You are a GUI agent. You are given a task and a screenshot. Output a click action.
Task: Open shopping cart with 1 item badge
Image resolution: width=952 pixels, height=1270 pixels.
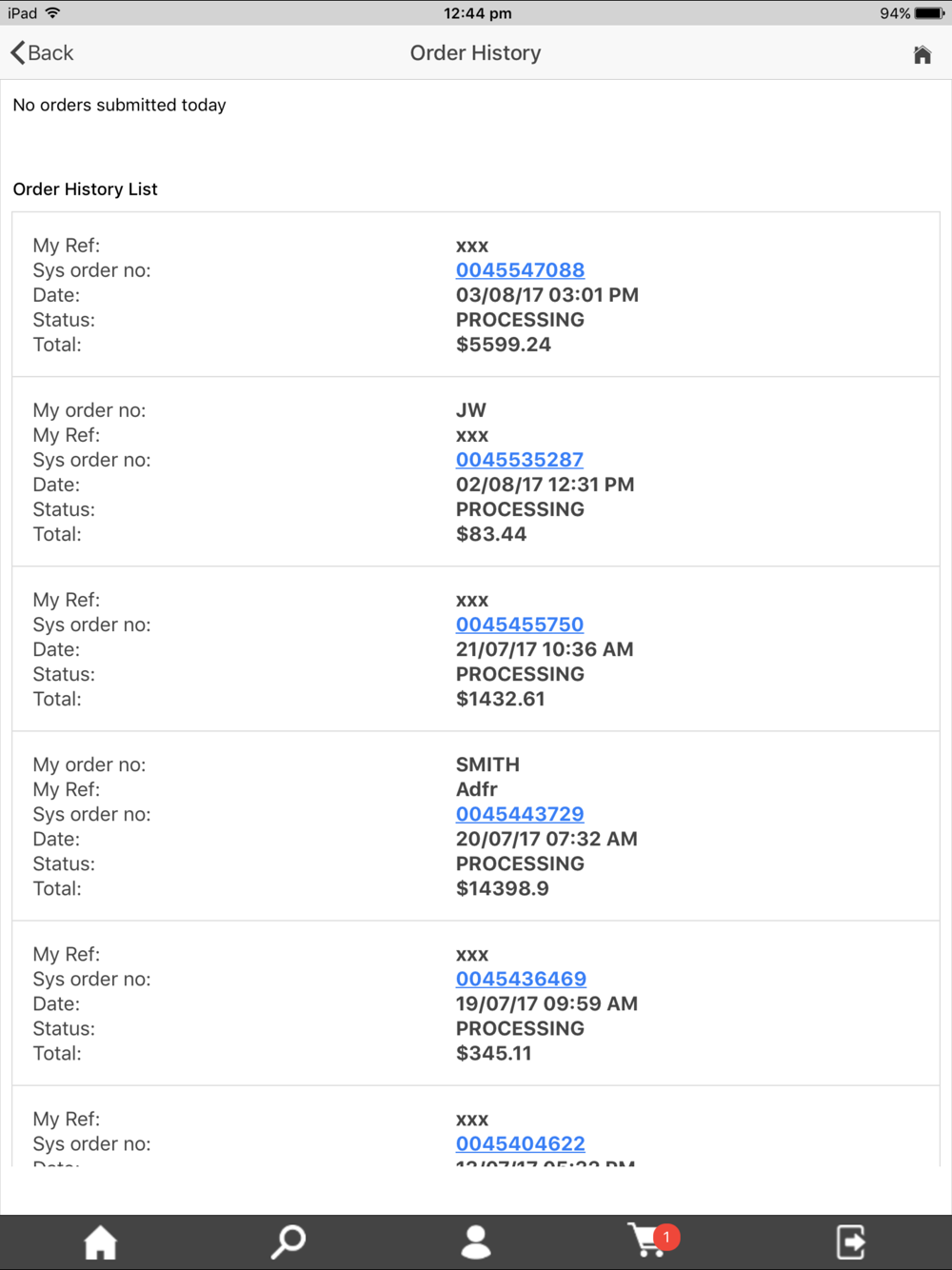pos(653,1240)
